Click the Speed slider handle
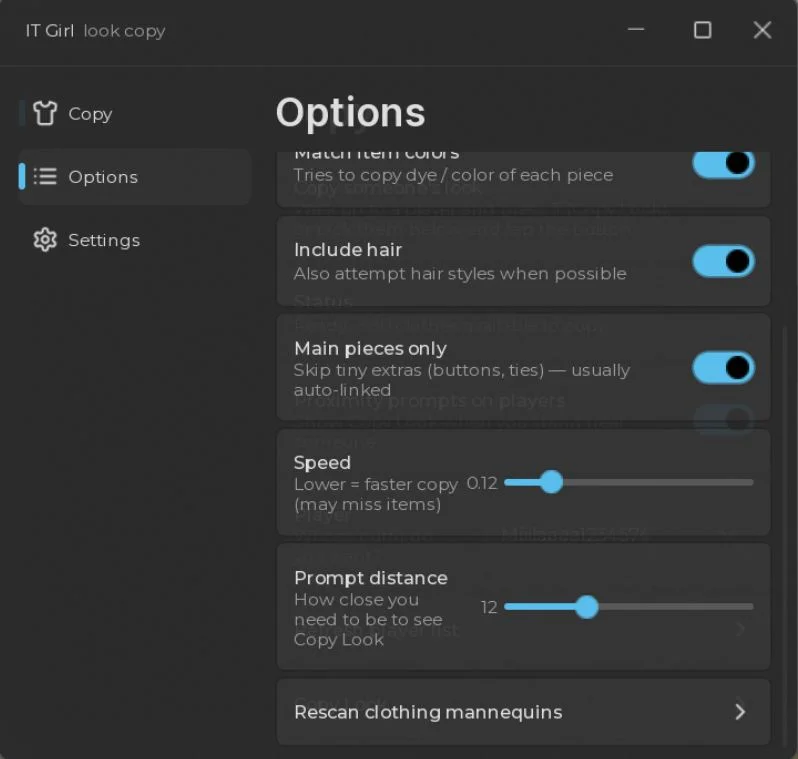The height and width of the screenshot is (759, 798). 551,482
